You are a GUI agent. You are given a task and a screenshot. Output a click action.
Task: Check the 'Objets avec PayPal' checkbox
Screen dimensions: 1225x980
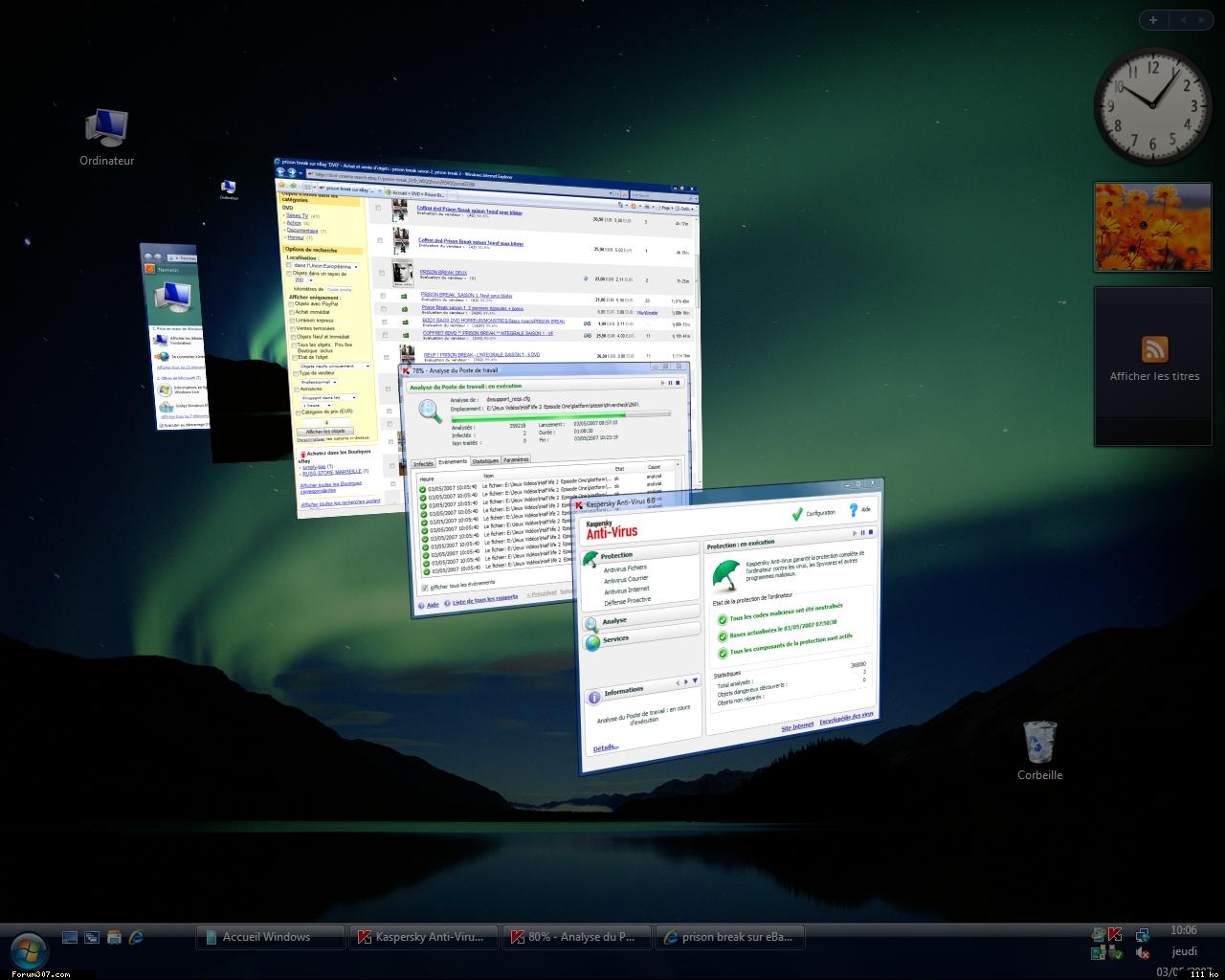(292, 304)
